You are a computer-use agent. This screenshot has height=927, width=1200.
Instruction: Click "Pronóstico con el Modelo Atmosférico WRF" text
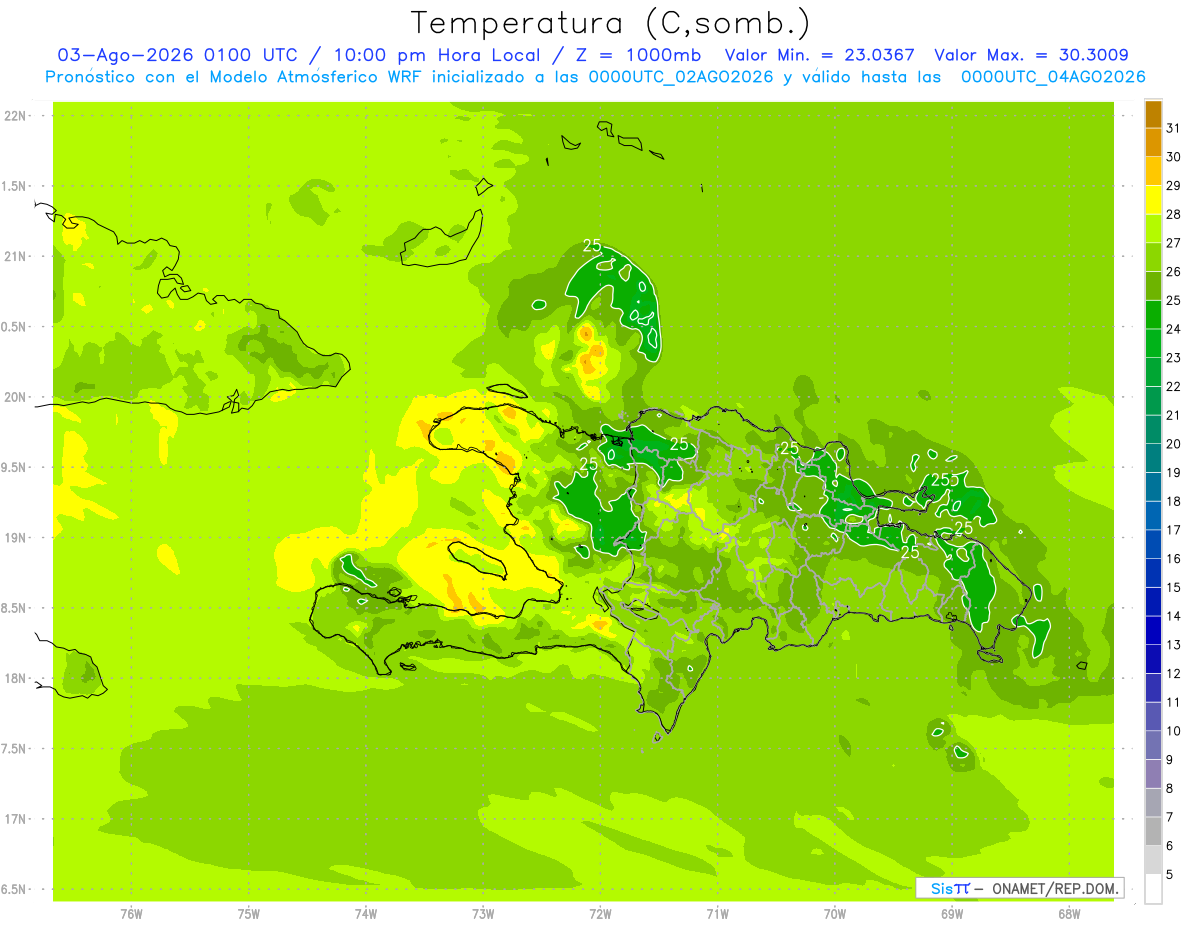tap(235, 77)
